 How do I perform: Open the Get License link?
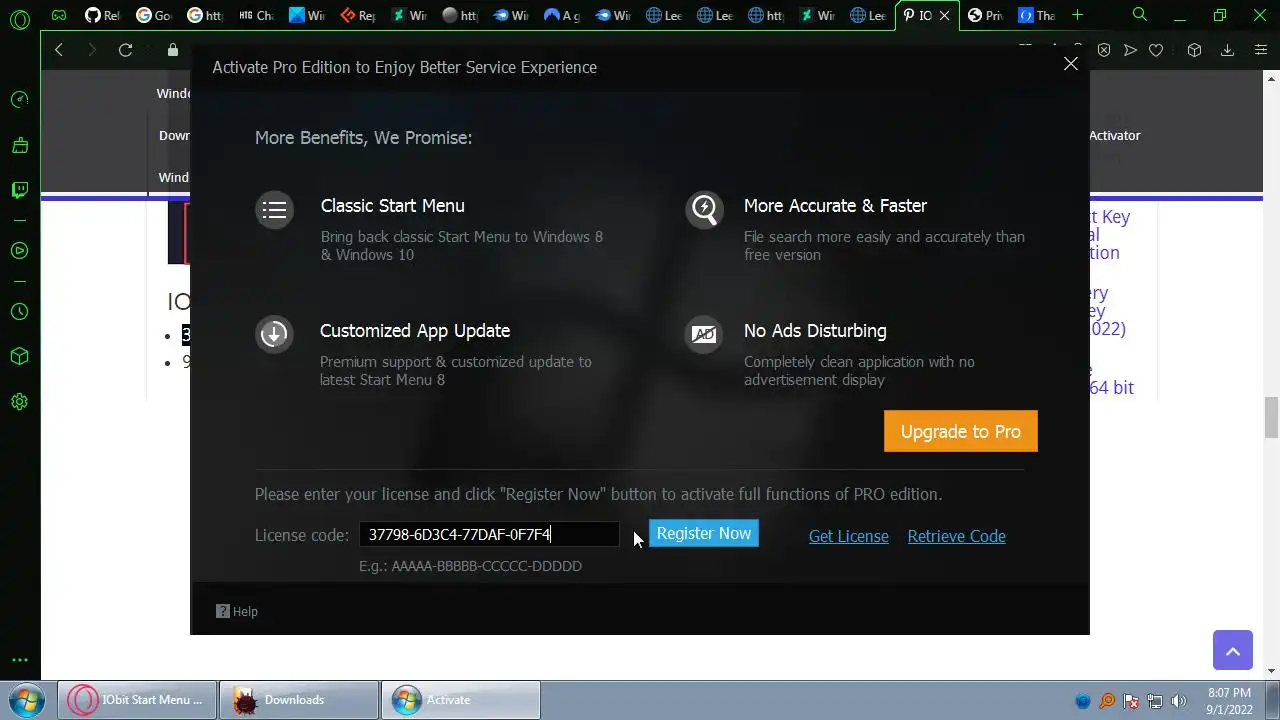849,536
